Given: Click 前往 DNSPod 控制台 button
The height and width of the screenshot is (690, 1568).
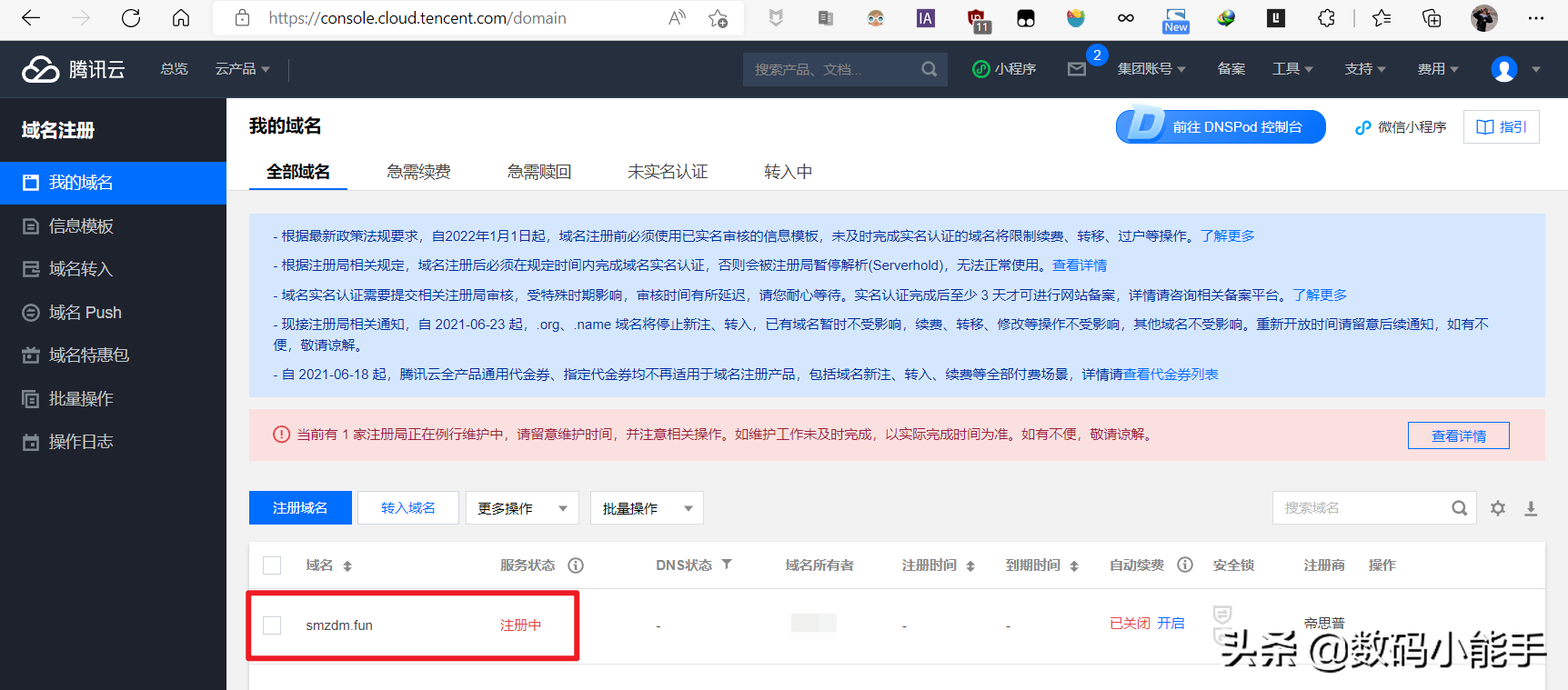Looking at the screenshot, I should click(1221, 126).
